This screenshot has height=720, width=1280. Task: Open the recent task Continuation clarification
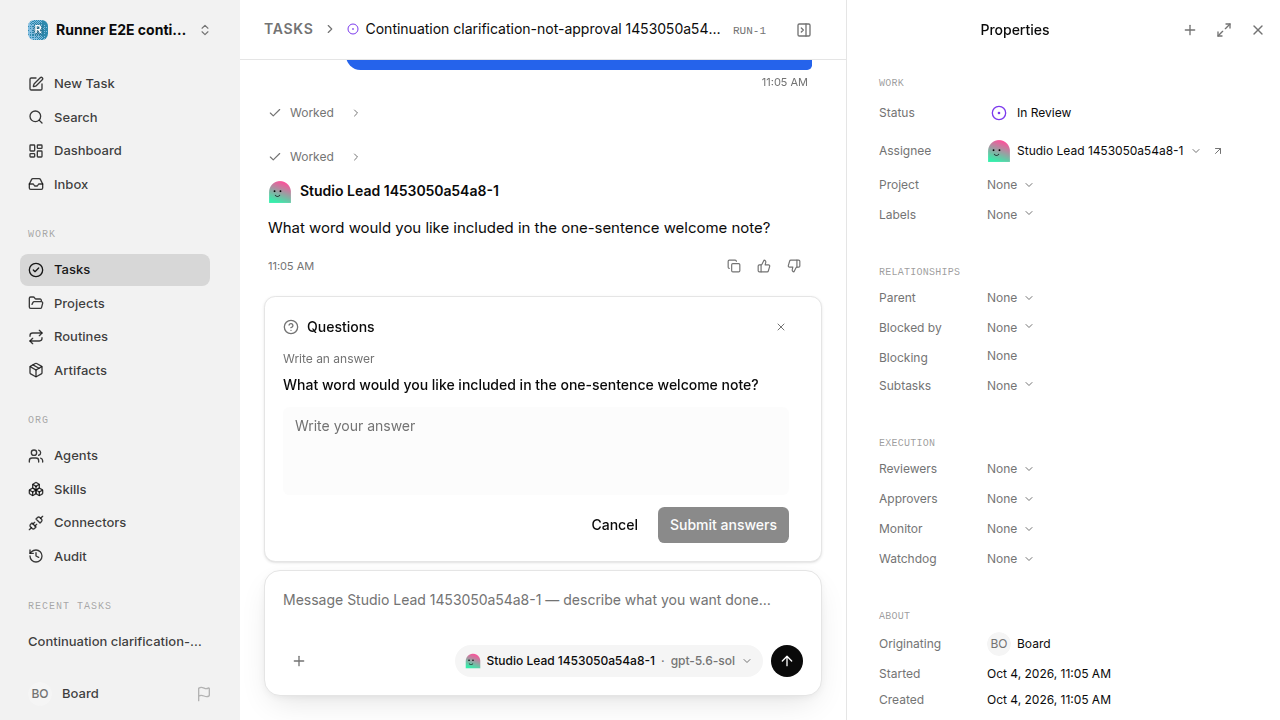pyautogui.click(x=115, y=642)
